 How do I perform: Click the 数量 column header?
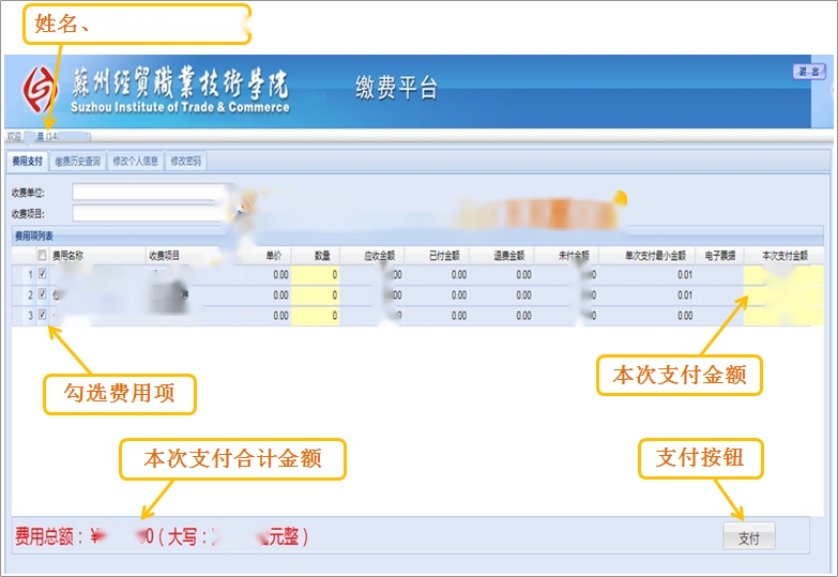tap(322, 255)
